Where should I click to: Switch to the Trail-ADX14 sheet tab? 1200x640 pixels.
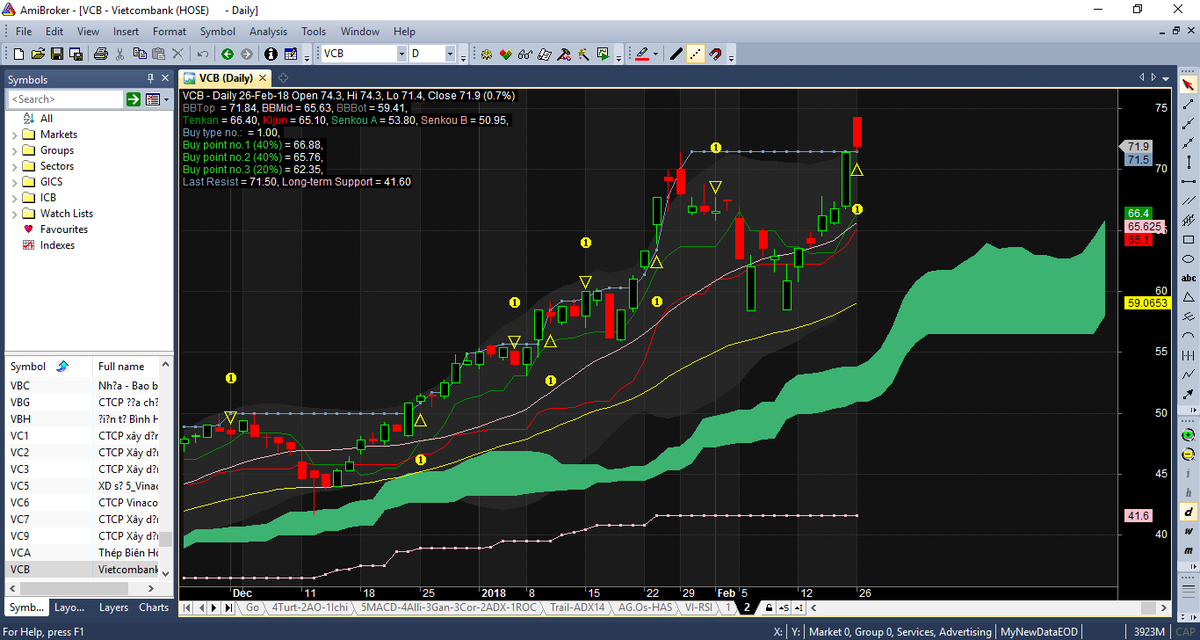[576, 607]
